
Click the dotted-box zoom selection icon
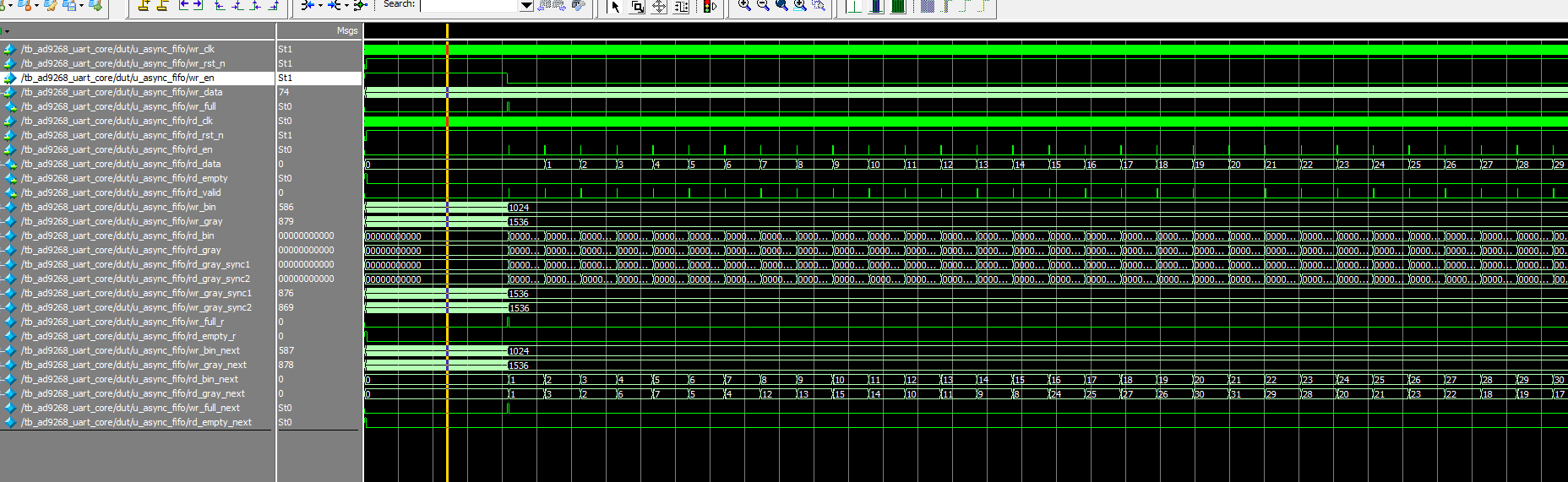coord(819,5)
